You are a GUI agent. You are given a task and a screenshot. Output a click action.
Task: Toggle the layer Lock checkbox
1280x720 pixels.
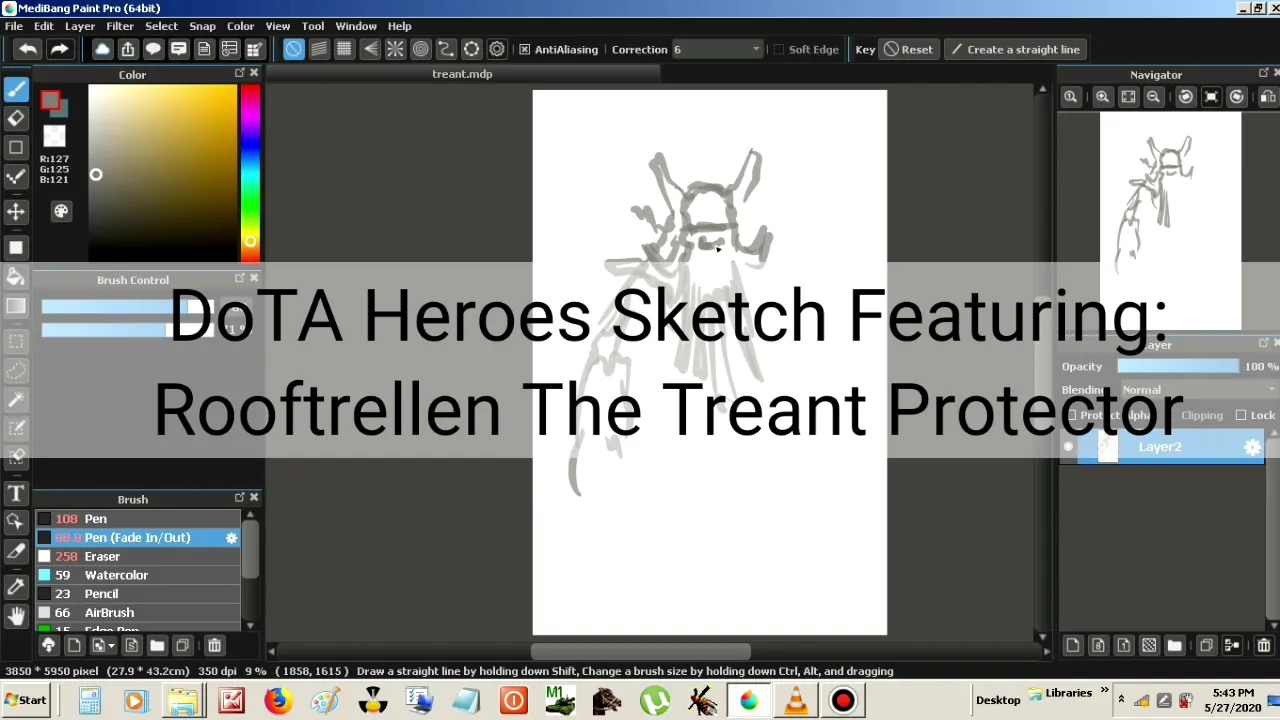[x=1241, y=415]
